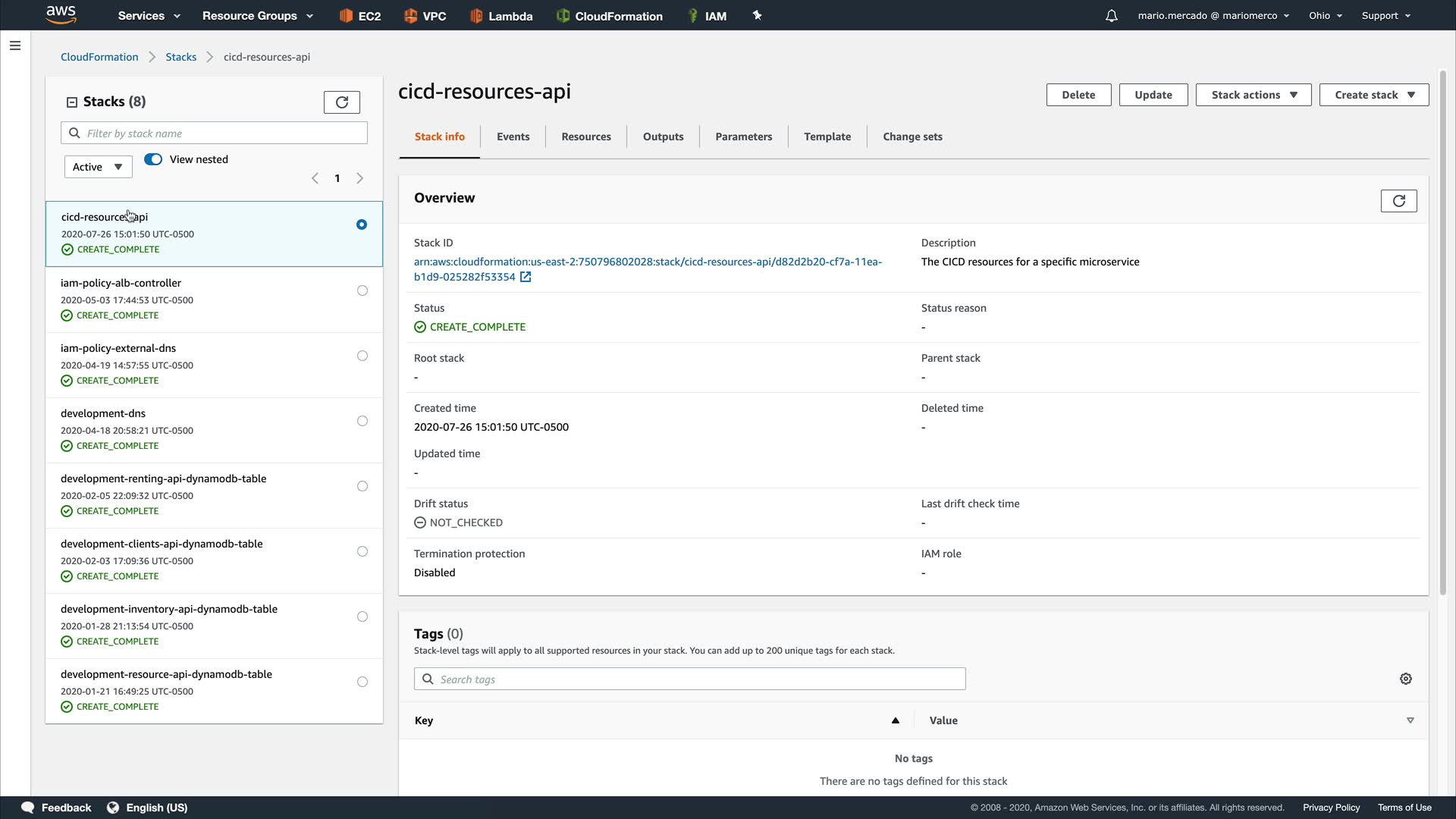Screen dimensions: 1456x819
Task: Expand the Stack actions dropdown
Action: [x=1253, y=95]
